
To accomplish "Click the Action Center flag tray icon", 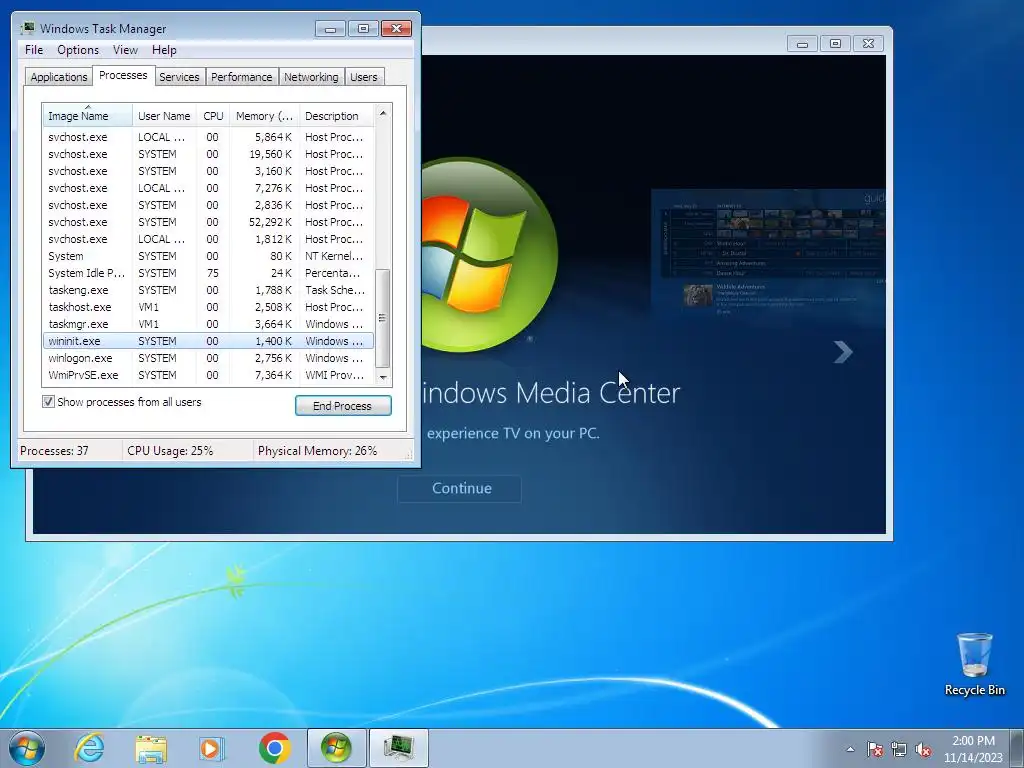I will [874, 750].
